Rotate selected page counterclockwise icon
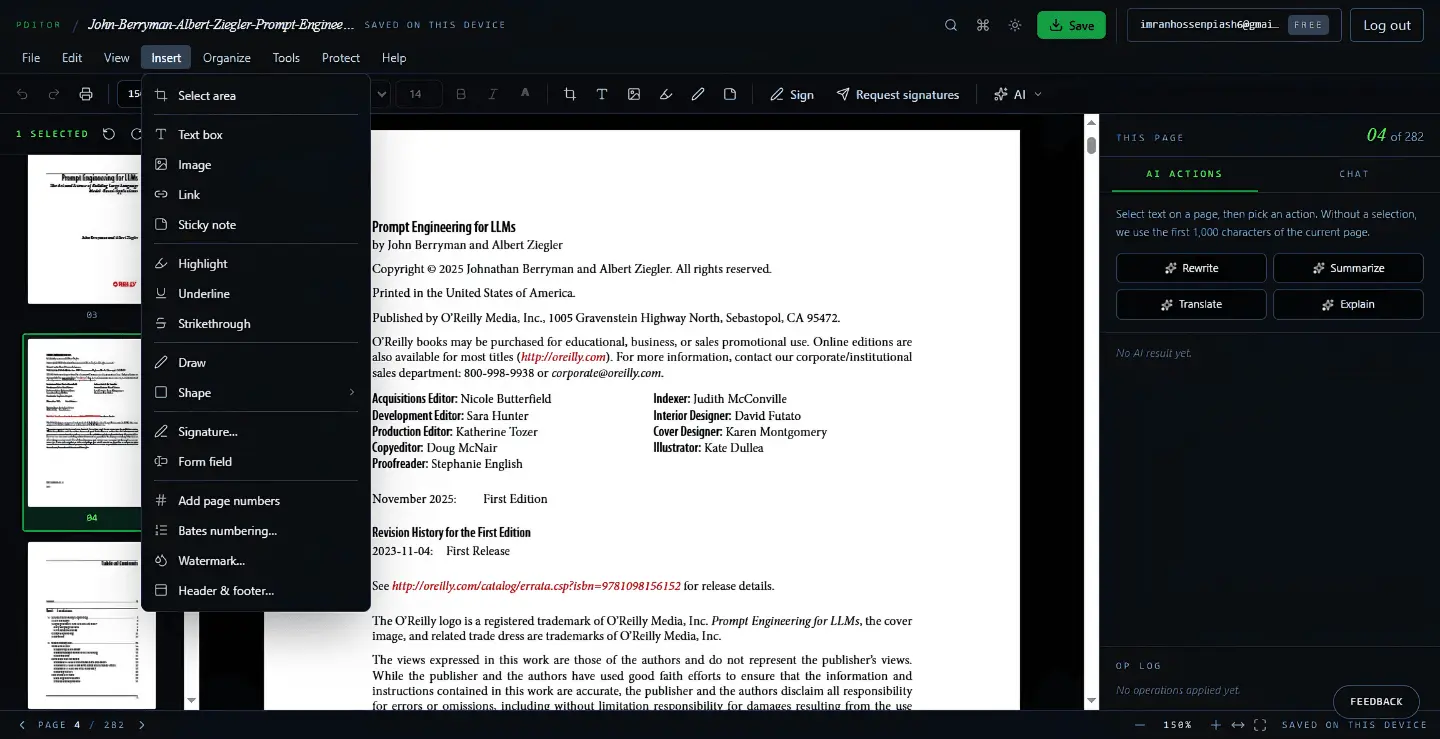1440x739 pixels. click(109, 134)
